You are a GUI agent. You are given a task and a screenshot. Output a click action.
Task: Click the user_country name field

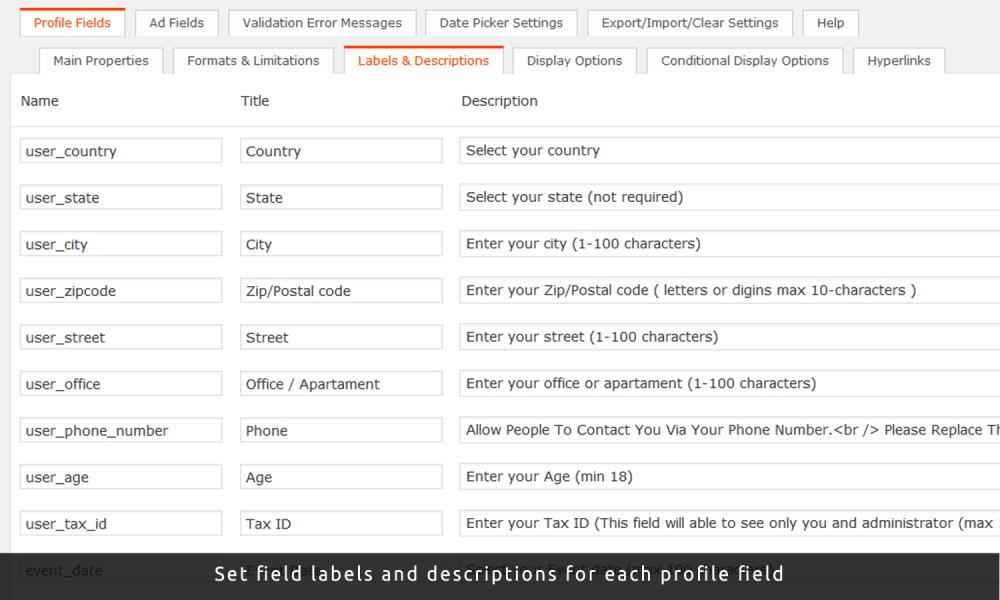[120, 150]
